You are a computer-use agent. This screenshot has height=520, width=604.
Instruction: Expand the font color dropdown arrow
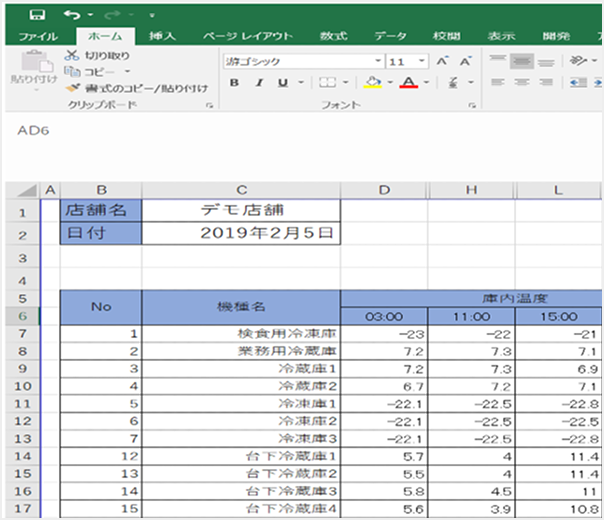426,82
